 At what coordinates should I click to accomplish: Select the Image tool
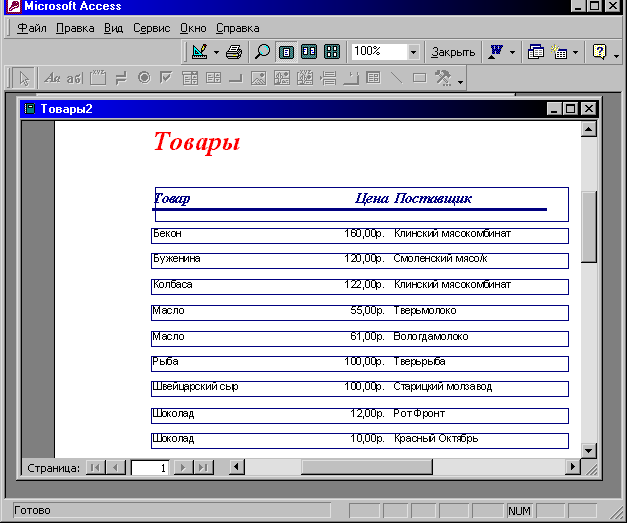point(258,78)
